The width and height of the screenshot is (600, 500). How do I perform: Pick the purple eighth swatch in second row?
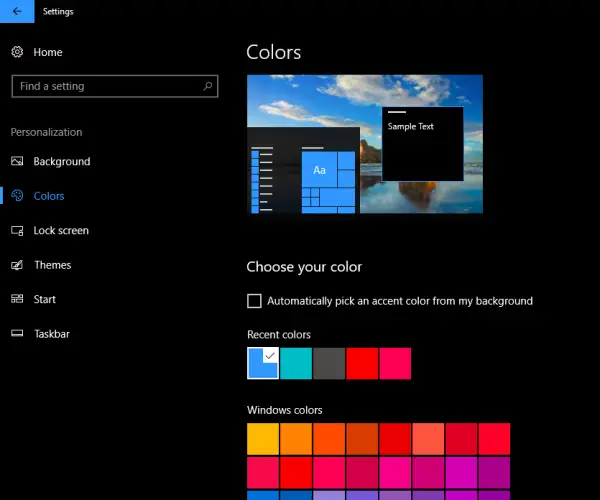point(494,472)
